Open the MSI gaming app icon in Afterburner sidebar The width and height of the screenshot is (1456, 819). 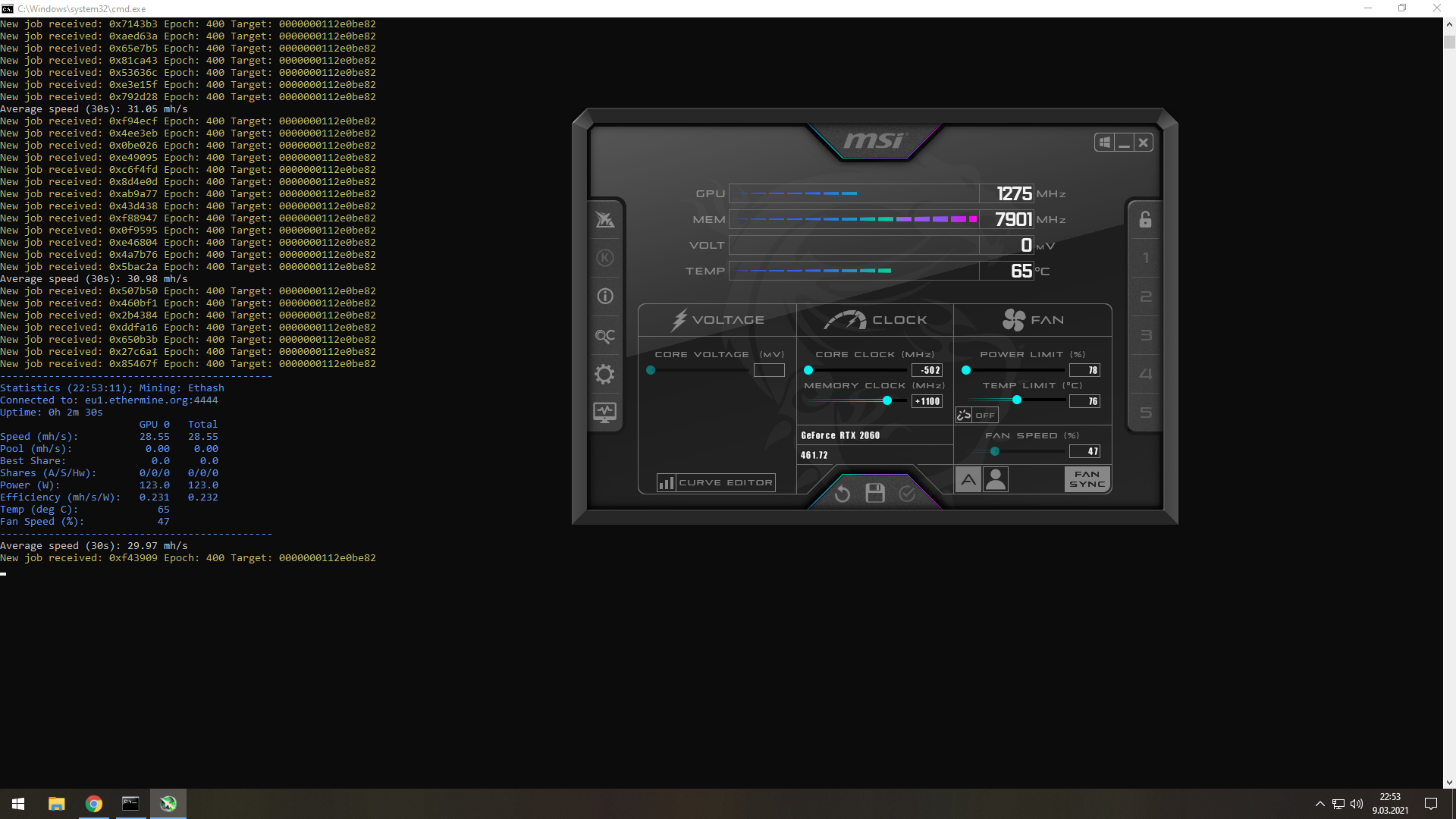(x=604, y=220)
